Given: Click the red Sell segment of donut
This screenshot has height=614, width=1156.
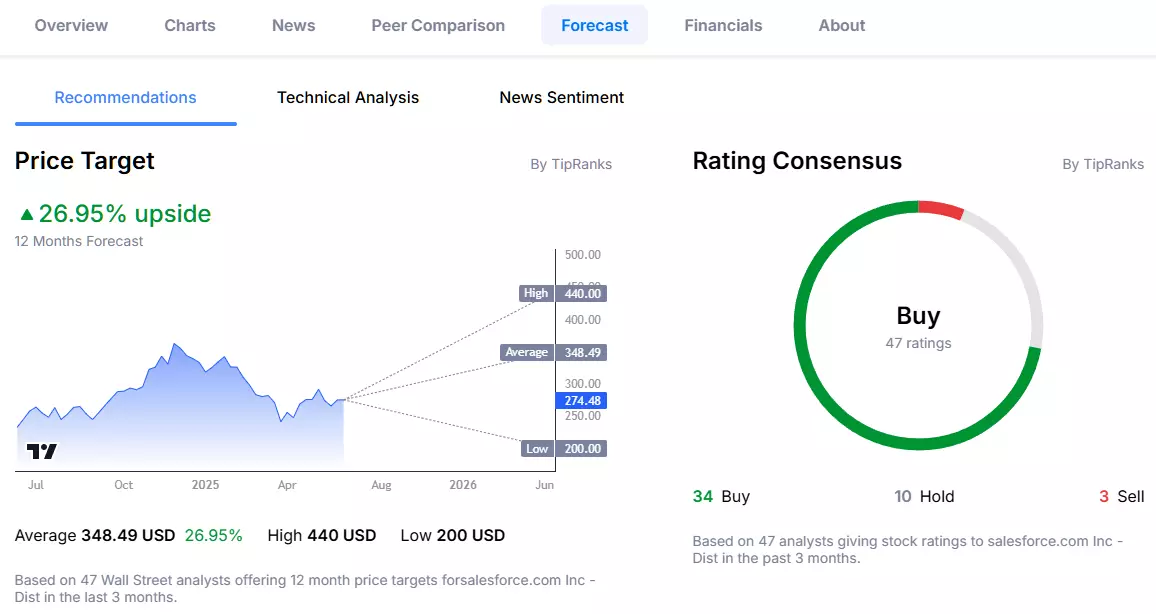Looking at the screenshot, I should click(x=941, y=209).
